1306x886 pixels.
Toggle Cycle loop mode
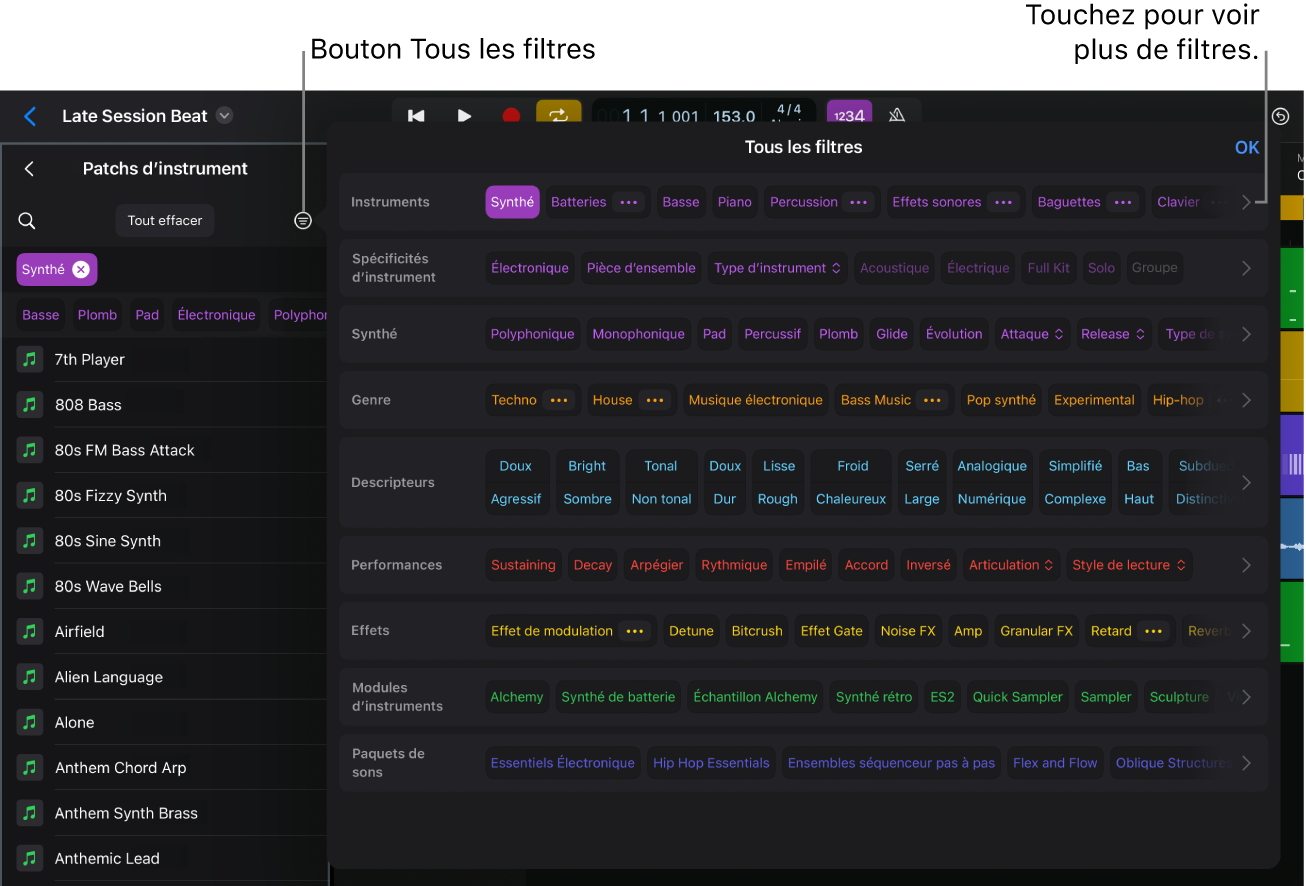[x=558, y=116]
